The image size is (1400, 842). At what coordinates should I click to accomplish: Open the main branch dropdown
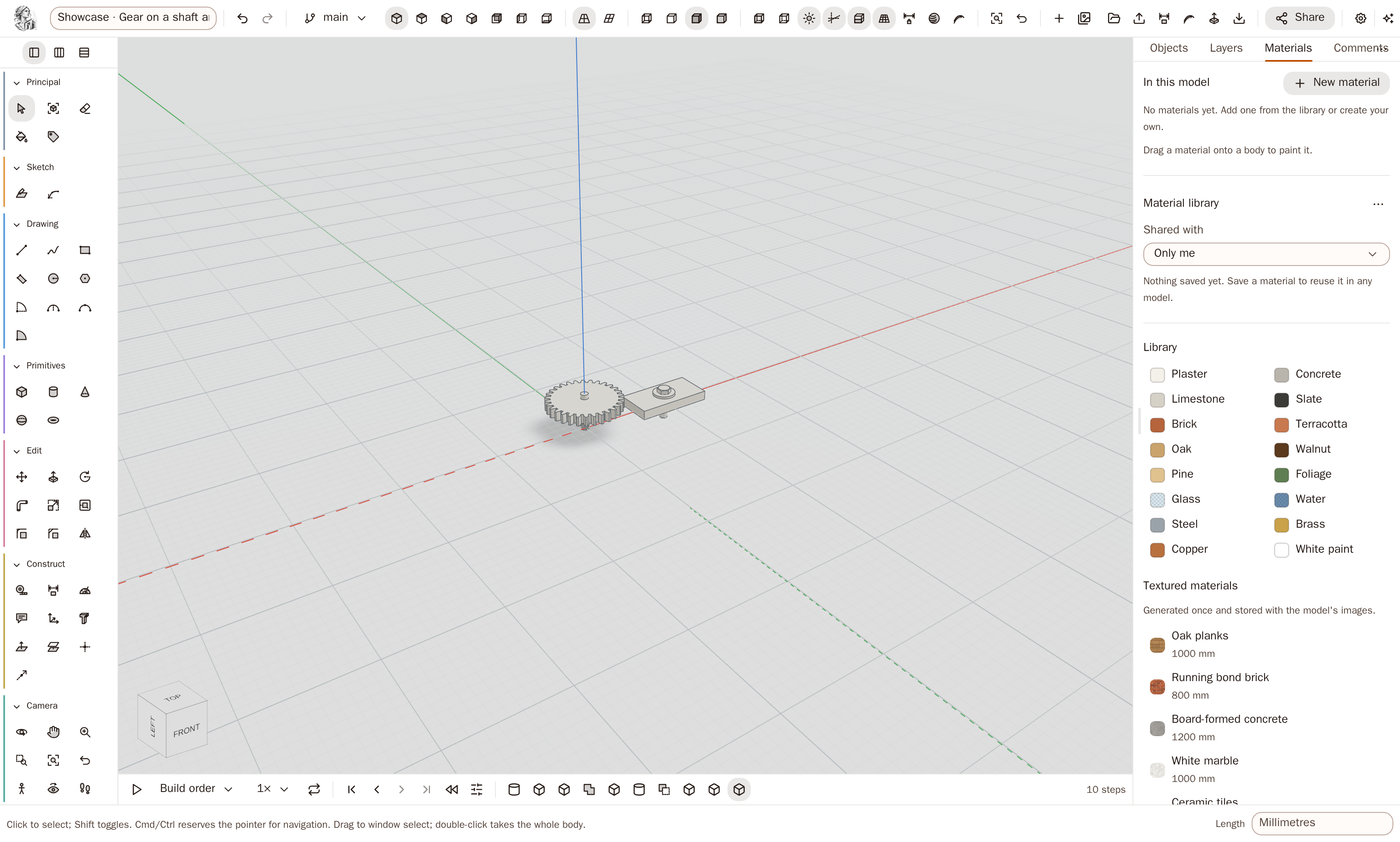(335, 19)
